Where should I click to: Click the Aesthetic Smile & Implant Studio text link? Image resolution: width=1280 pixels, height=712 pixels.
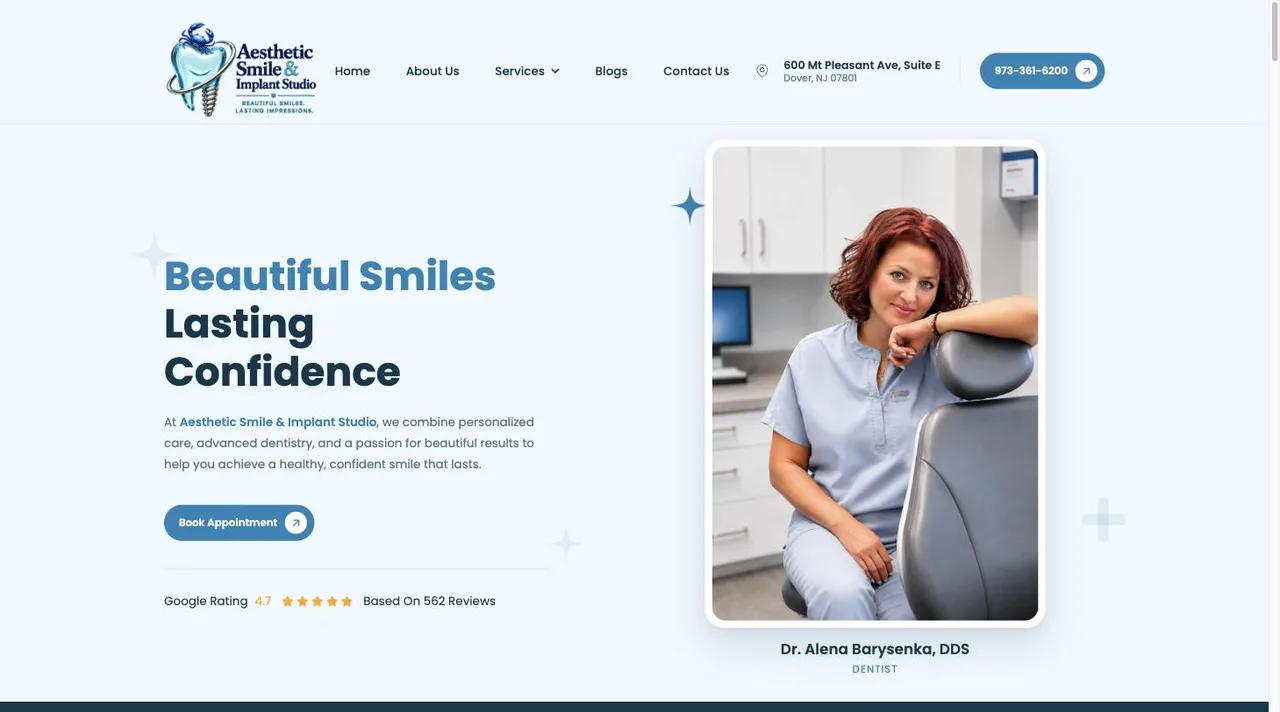(278, 422)
